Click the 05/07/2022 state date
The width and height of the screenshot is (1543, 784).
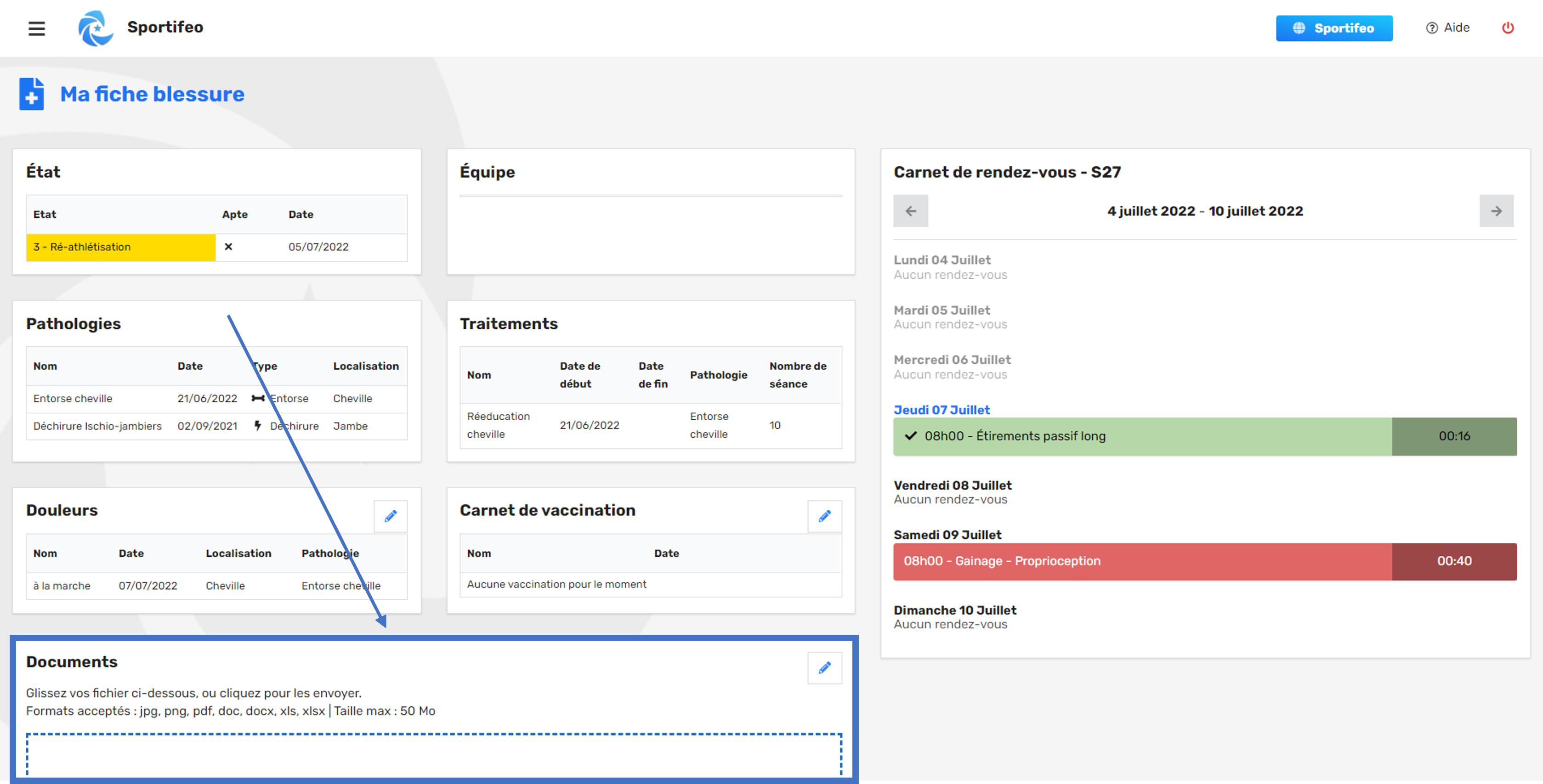click(318, 247)
